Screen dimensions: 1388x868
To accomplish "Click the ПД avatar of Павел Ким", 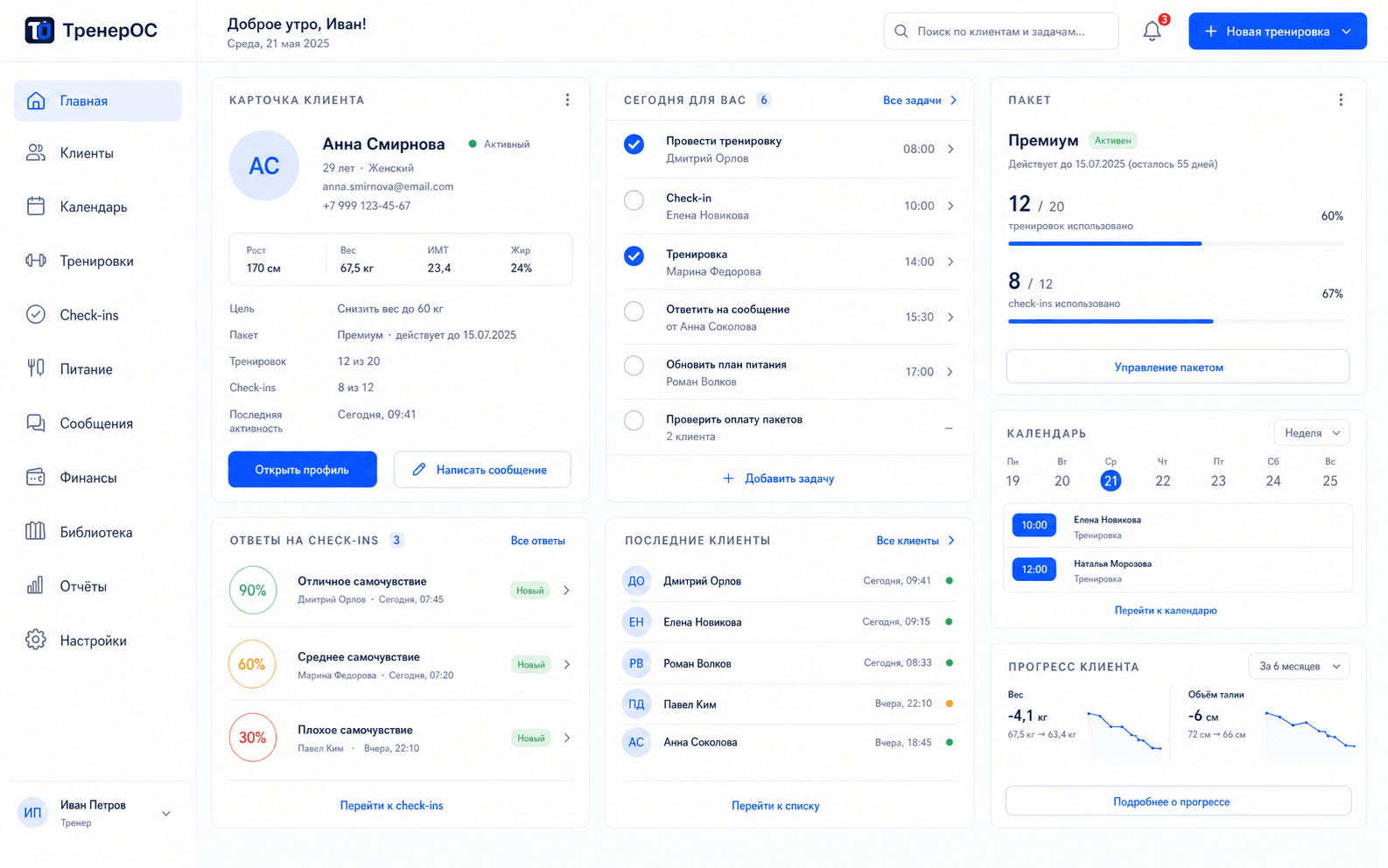I will (636, 704).
